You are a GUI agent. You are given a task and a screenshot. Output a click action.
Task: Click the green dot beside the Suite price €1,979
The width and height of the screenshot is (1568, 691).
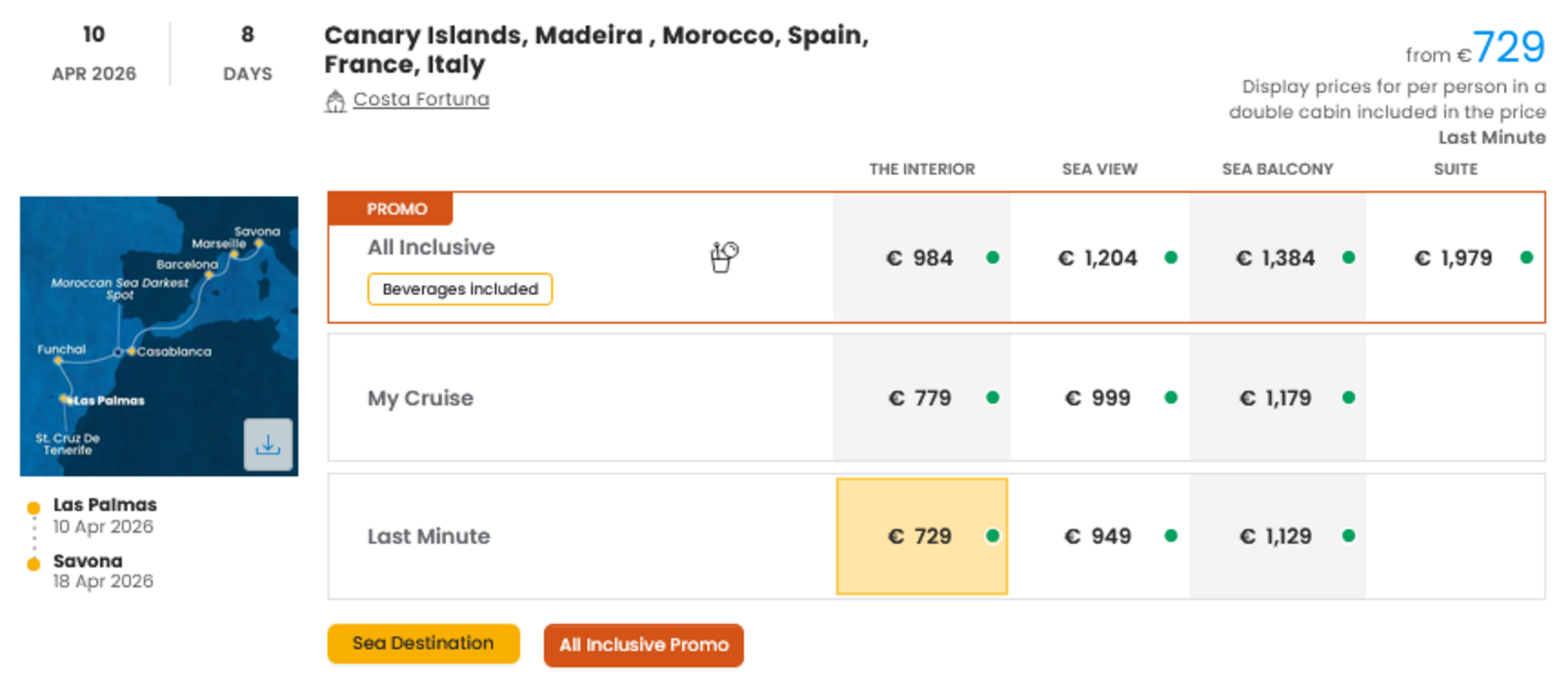(1525, 257)
